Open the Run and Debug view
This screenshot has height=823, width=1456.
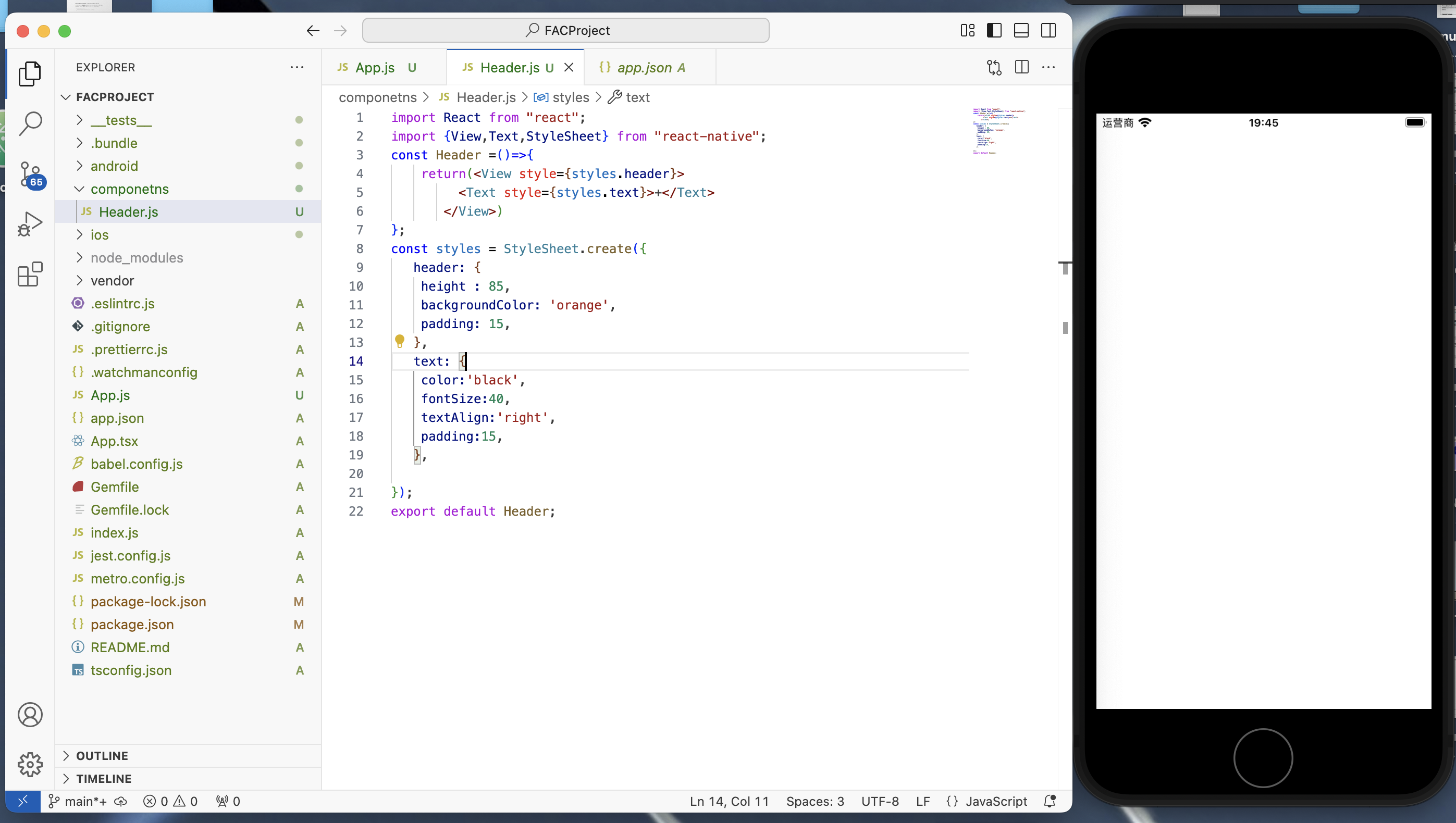coord(30,224)
